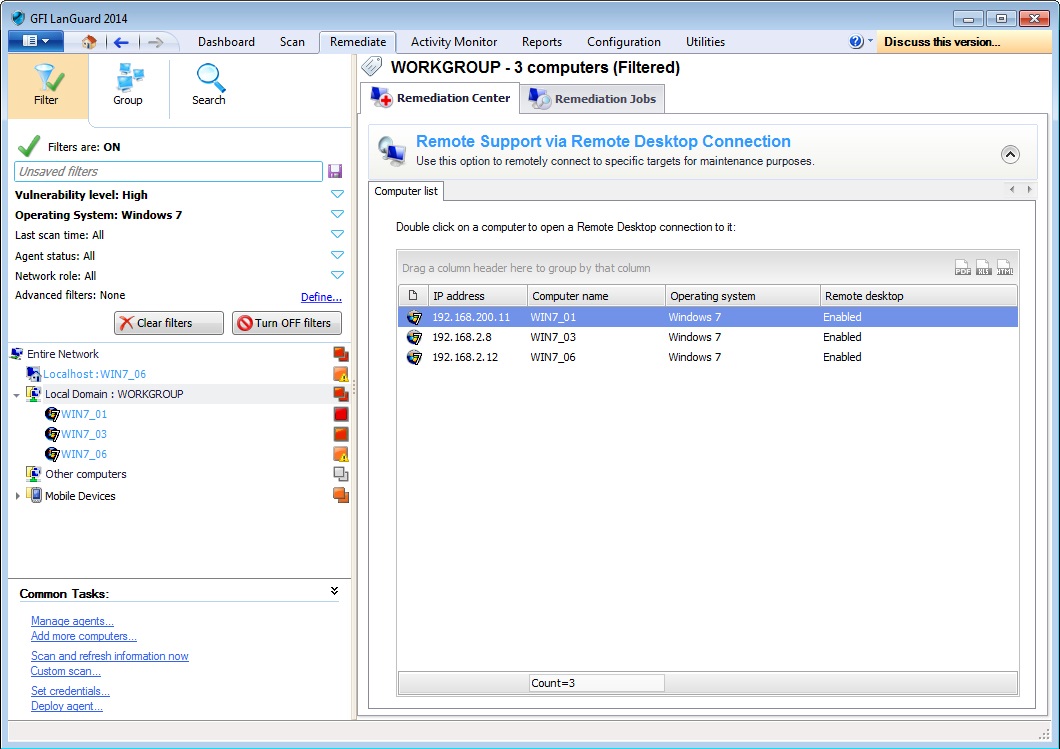Click Scan and refresh information now

pyautogui.click(x=110, y=656)
